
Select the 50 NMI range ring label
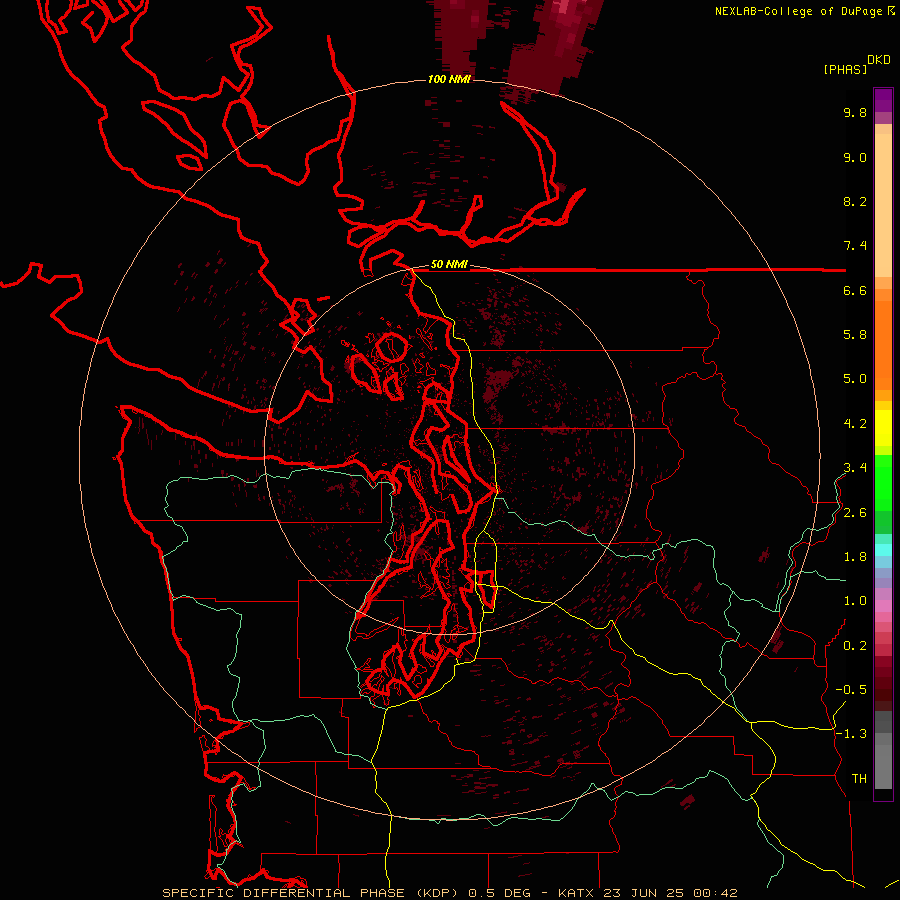point(449,264)
